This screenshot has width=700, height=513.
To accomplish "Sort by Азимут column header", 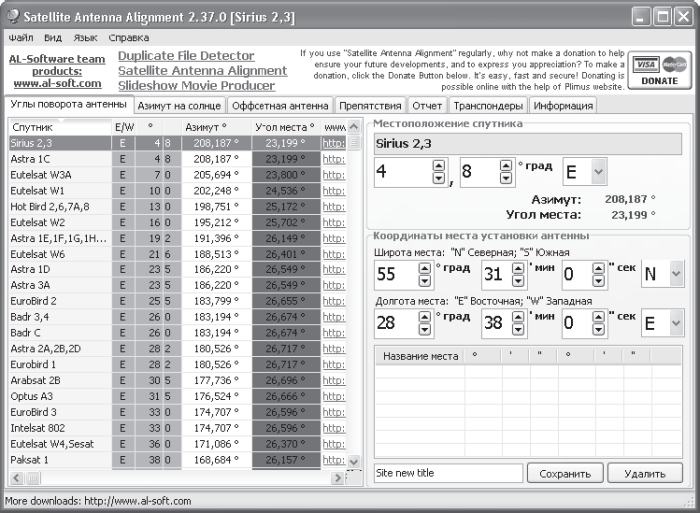I will [x=216, y=127].
